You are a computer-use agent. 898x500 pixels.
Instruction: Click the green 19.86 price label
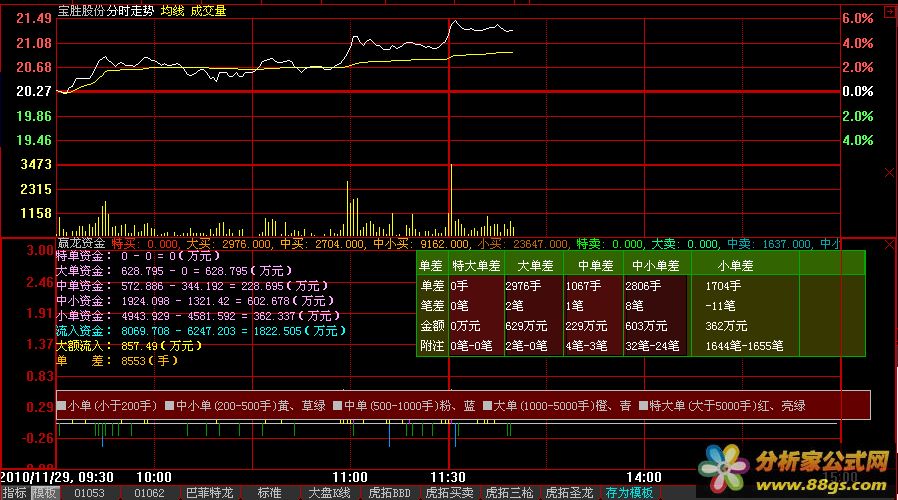click(x=34, y=116)
